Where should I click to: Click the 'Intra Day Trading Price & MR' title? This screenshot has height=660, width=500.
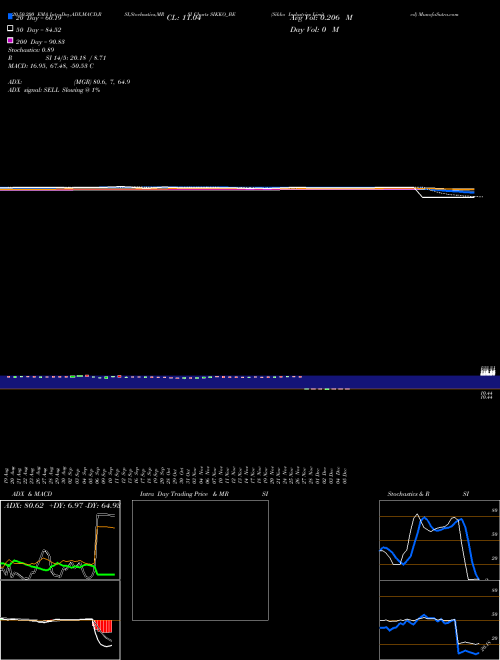184,494
